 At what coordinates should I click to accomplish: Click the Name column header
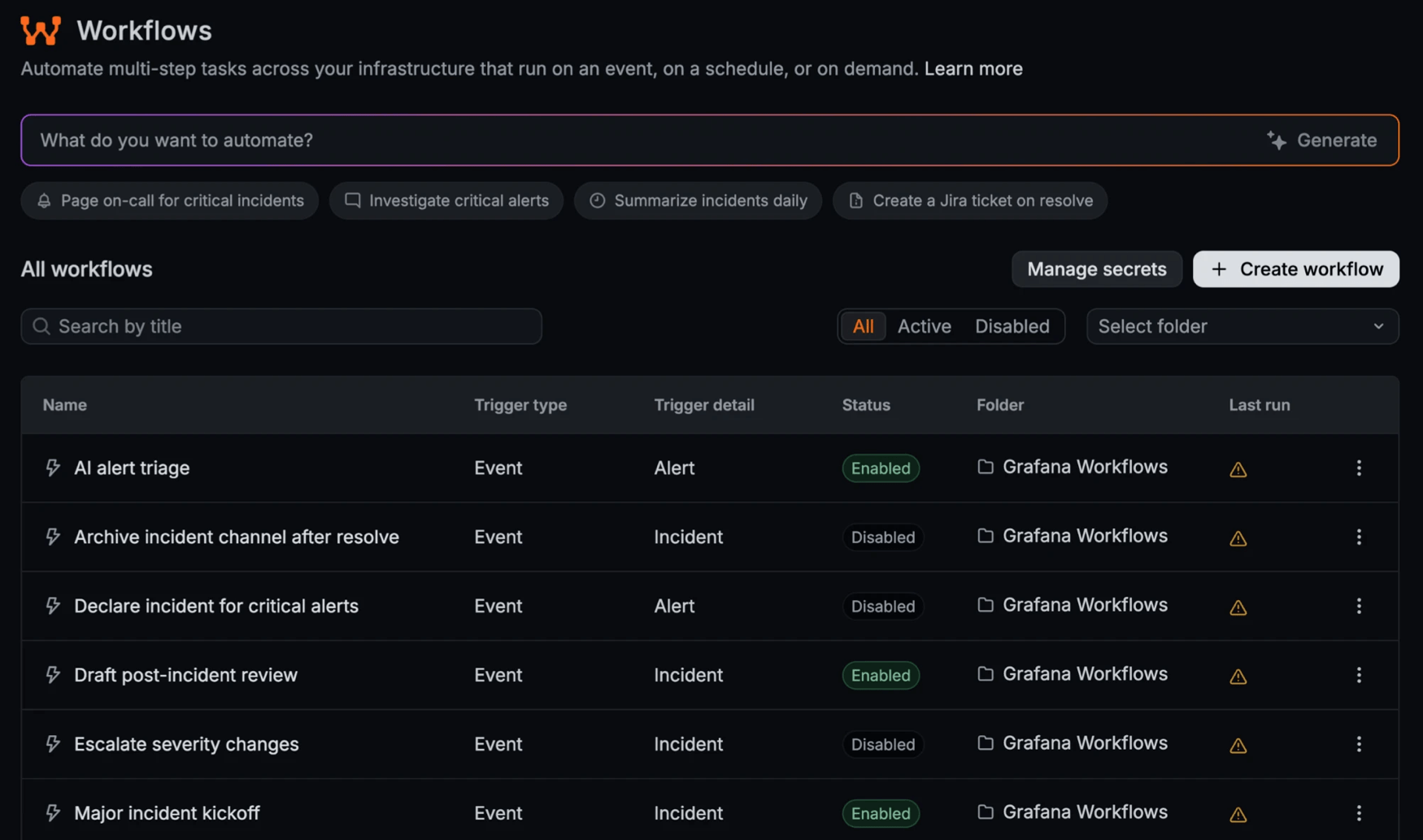click(65, 405)
